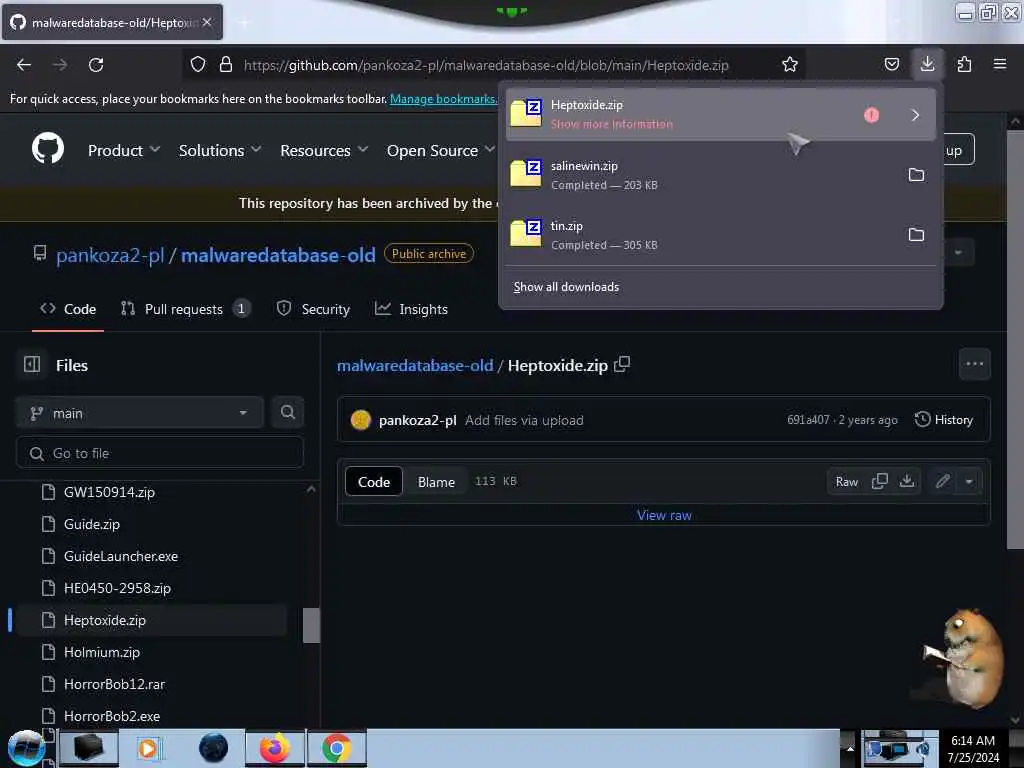Click the padlock site security icon

click(226, 64)
